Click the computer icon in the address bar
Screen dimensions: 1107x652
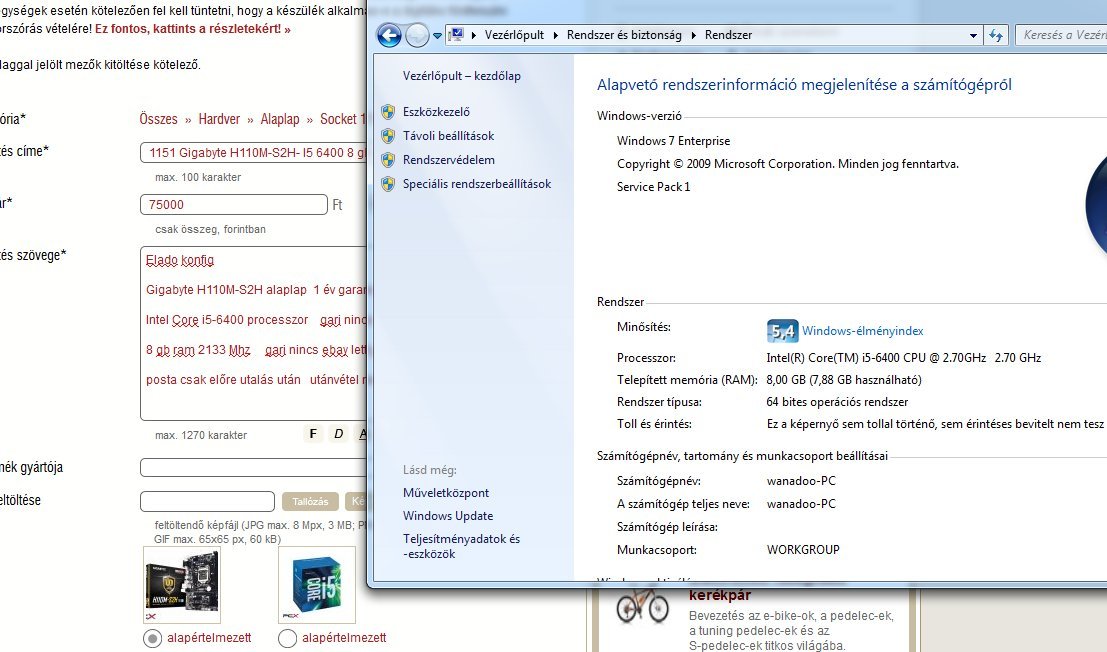point(457,35)
